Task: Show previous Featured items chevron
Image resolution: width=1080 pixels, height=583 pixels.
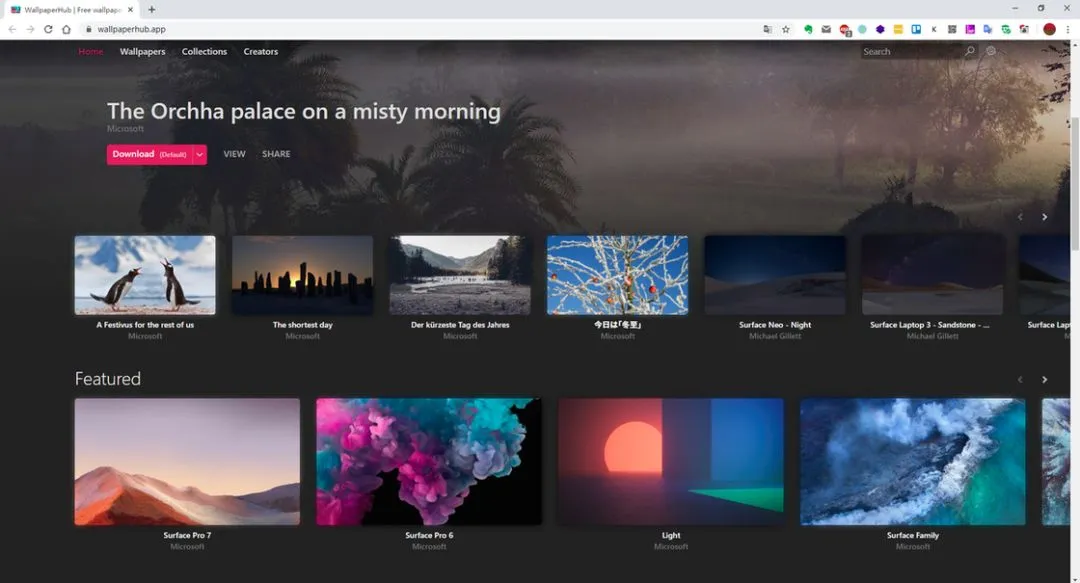Action: coord(1020,380)
